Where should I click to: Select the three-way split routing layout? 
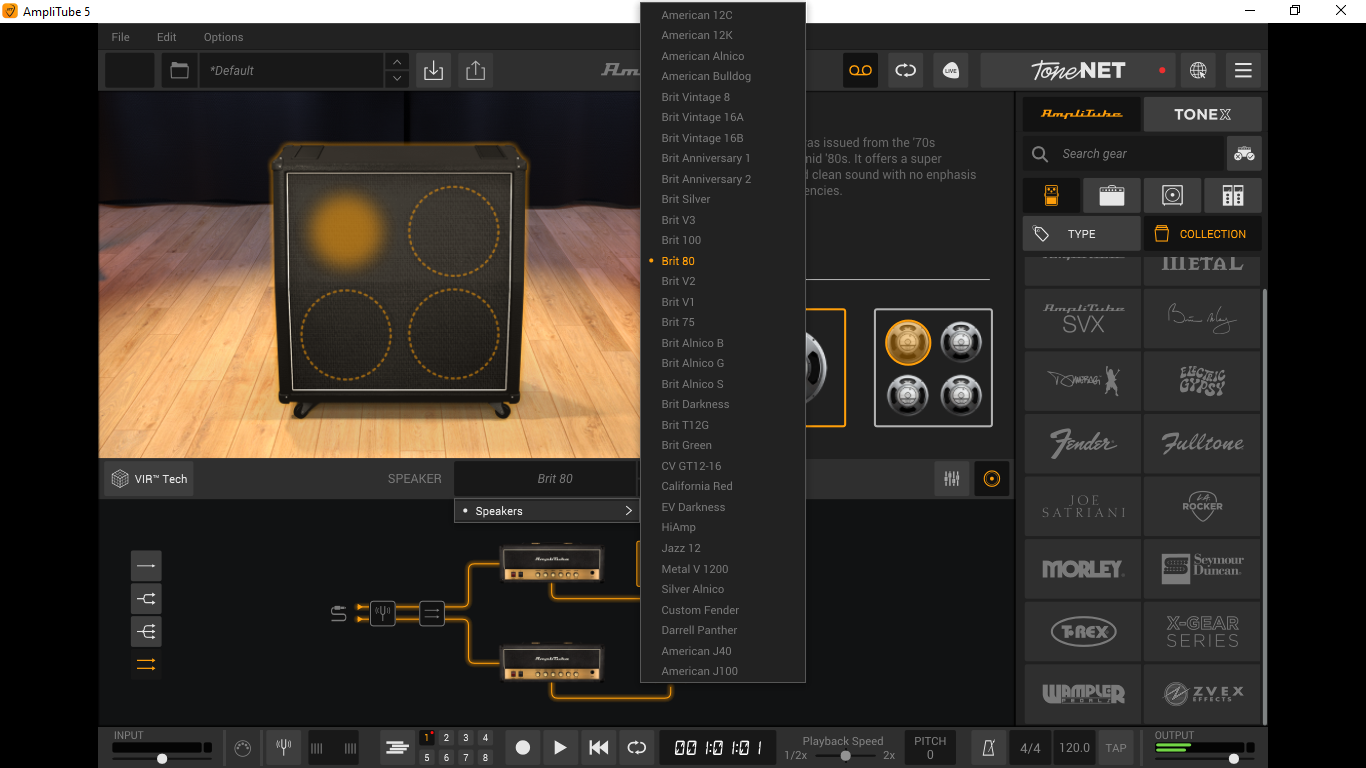click(x=146, y=632)
